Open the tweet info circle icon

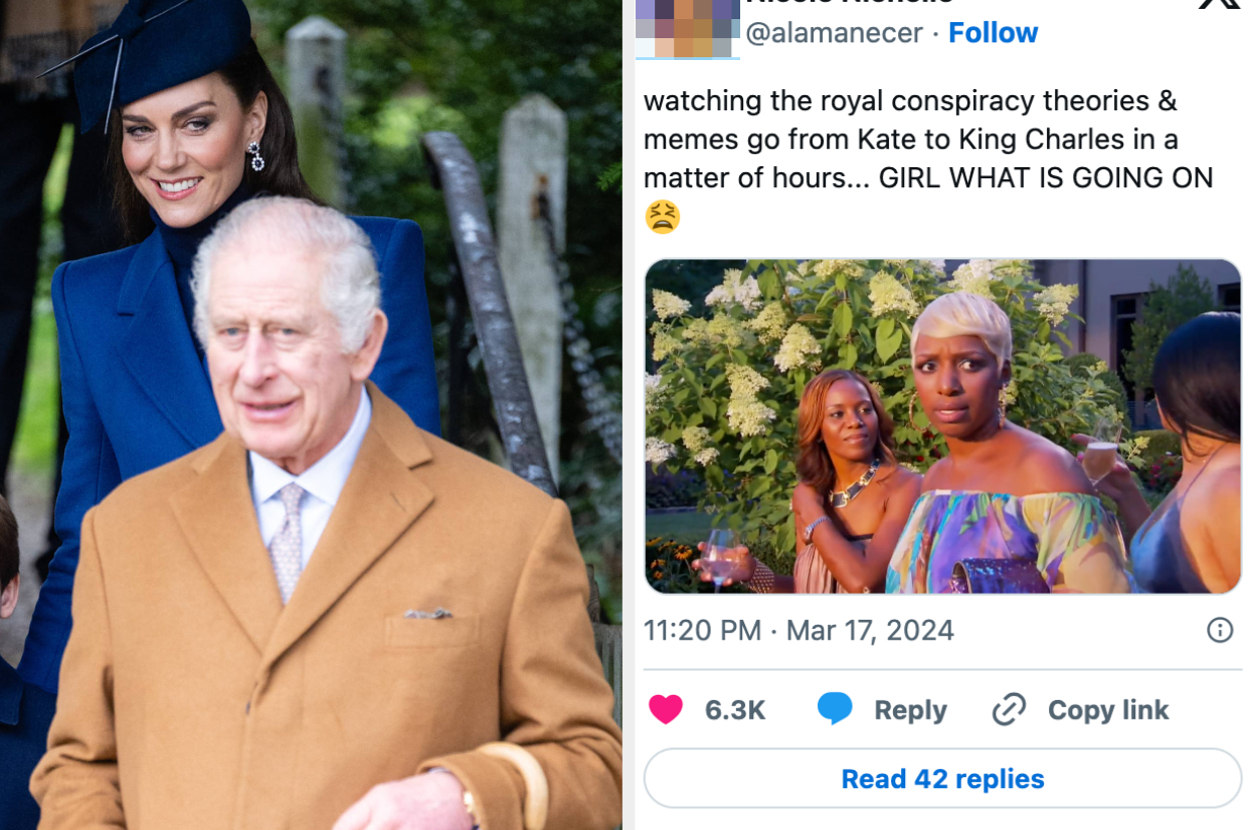(1219, 630)
